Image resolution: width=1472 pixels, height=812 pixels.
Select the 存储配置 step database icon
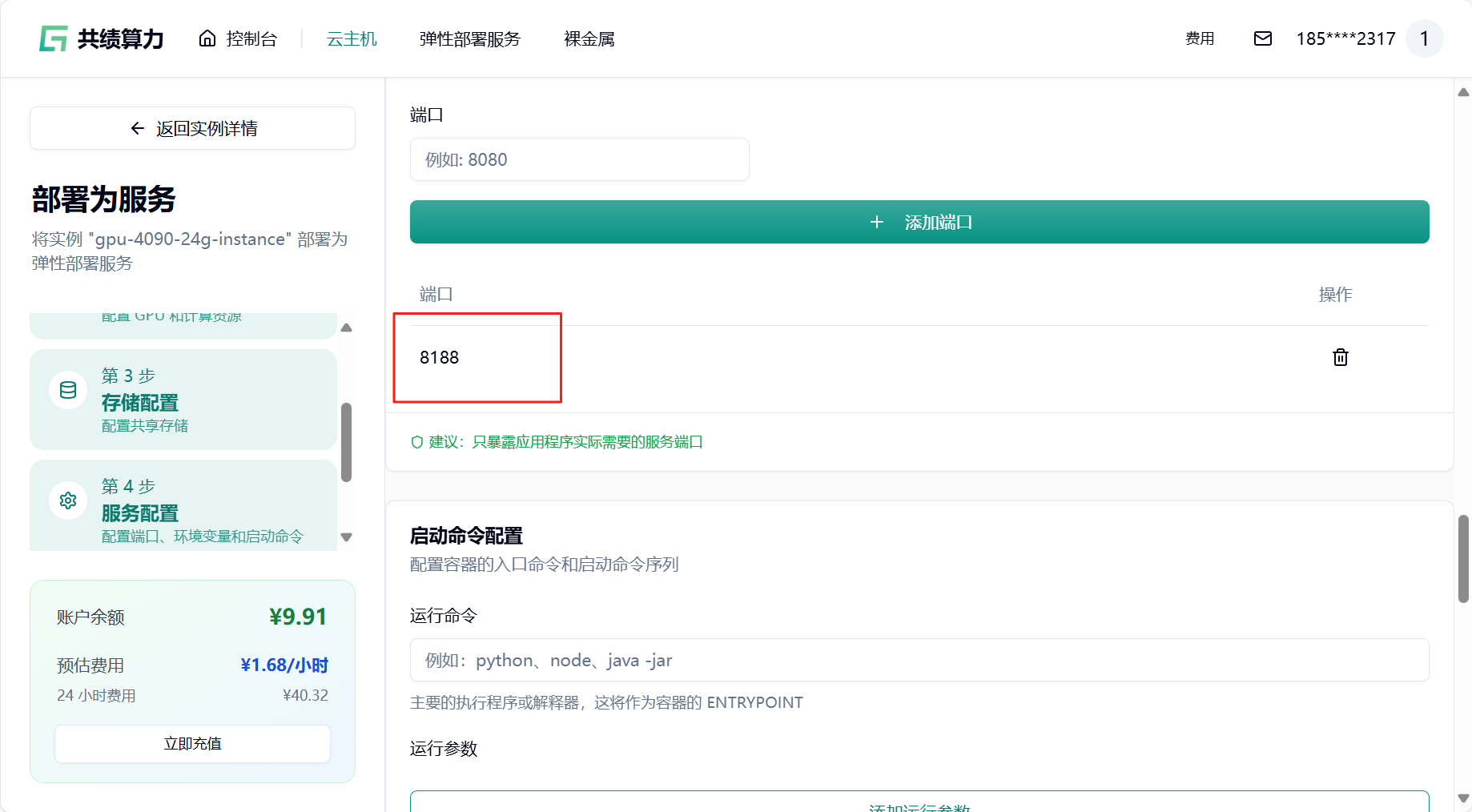point(68,390)
